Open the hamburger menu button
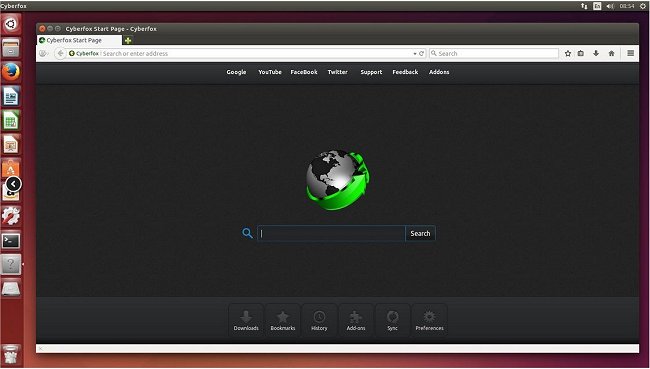 [631, 53]
